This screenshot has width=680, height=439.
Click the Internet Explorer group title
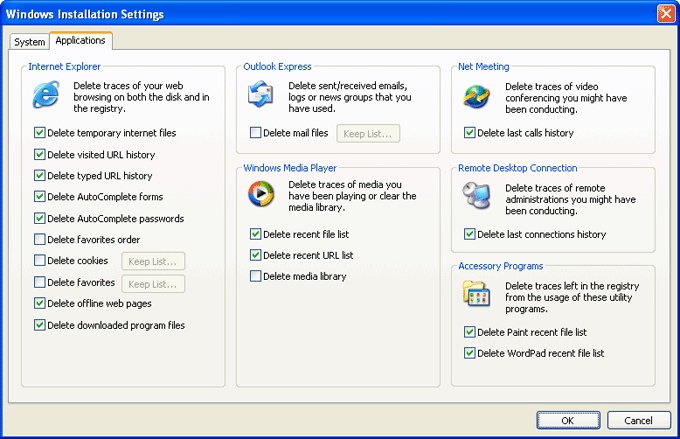pos(64,66)
